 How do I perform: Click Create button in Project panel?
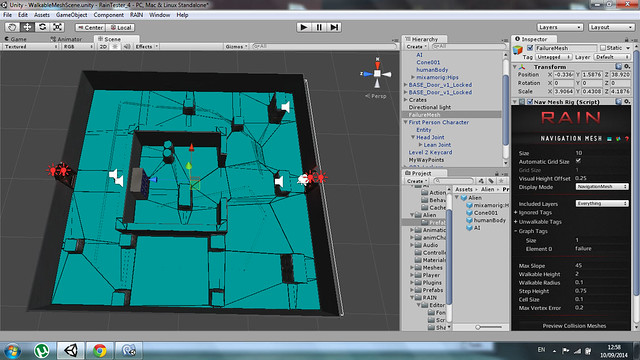416,181
